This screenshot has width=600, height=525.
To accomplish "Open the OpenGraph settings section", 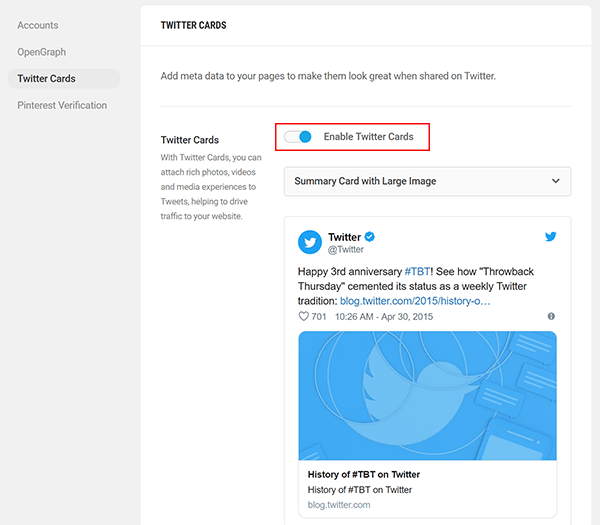I will click(41, 52).
